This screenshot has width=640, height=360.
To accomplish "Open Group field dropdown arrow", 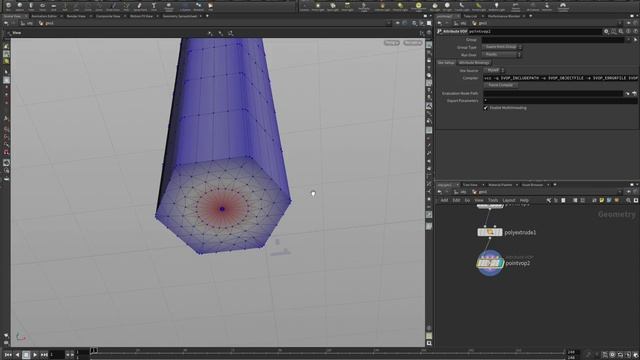I will tap(628, 40).
